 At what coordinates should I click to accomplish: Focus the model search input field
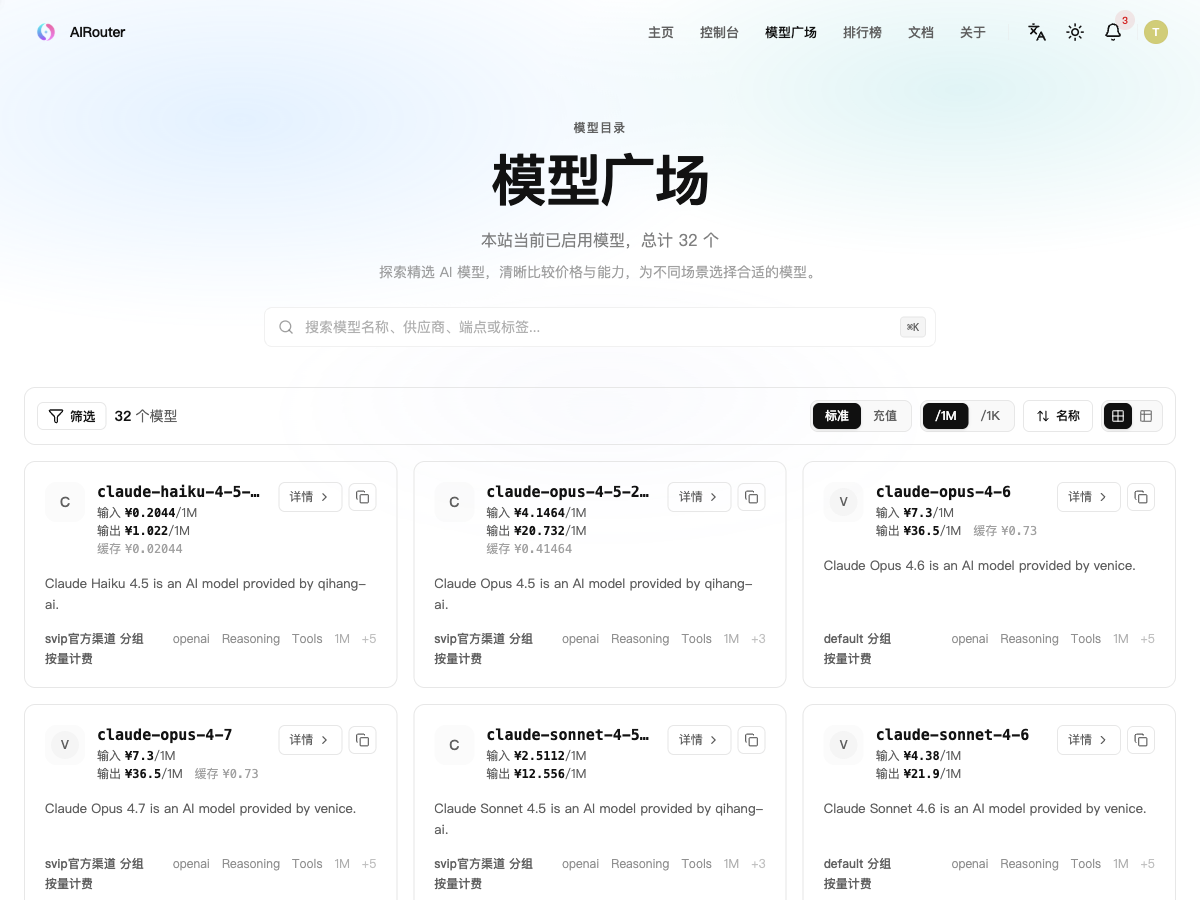[600, 327]
